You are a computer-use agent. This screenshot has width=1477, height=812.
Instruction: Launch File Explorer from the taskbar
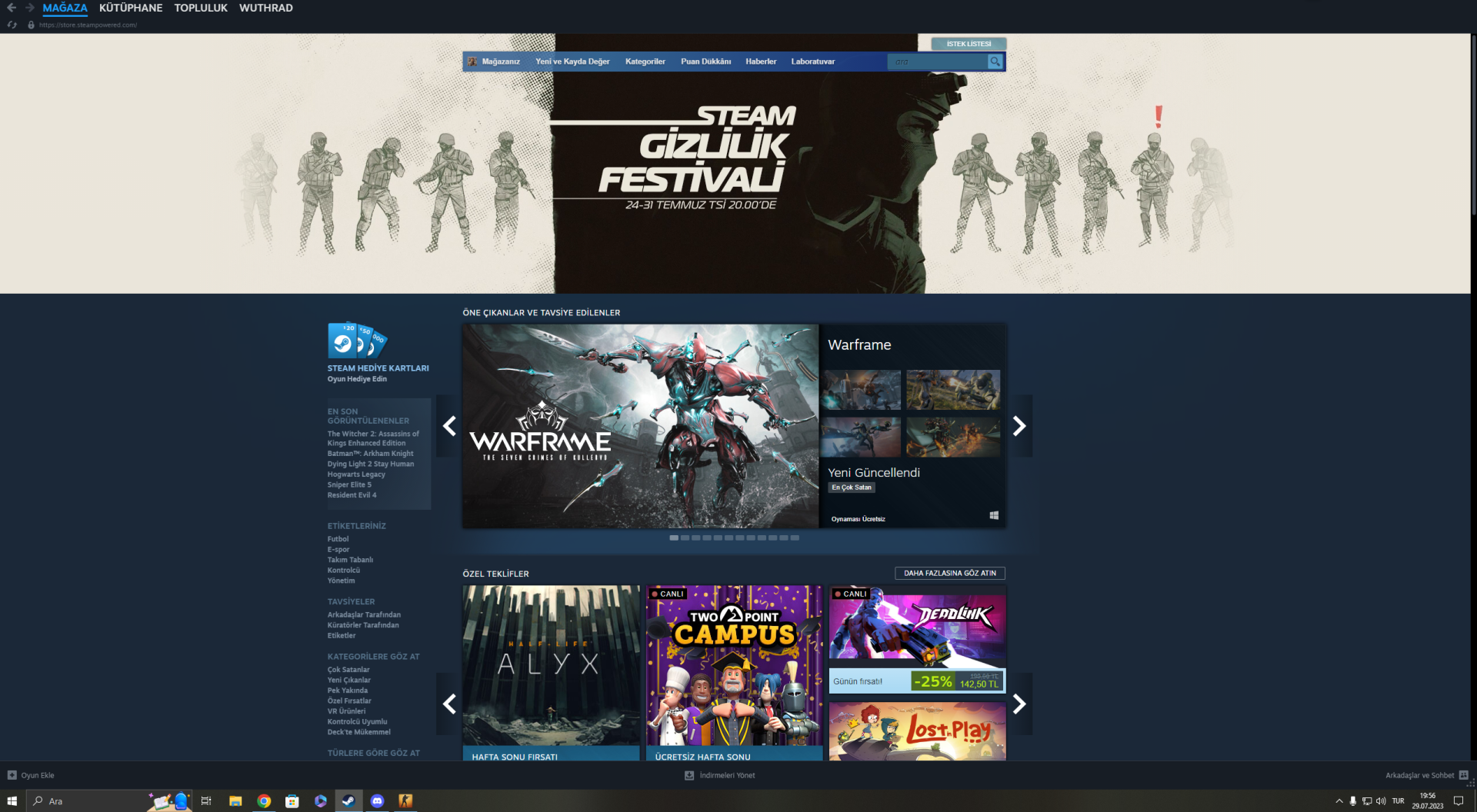[235, 801]
